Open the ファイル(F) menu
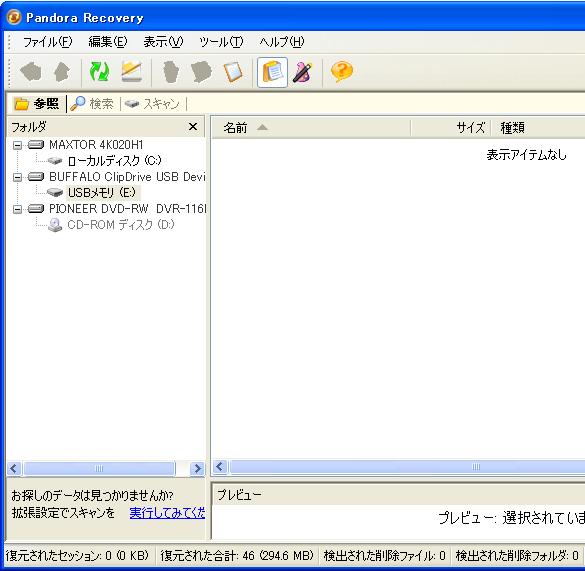Image resolution: width=585 pixels, height=571 pixels. tap(47, 42)
